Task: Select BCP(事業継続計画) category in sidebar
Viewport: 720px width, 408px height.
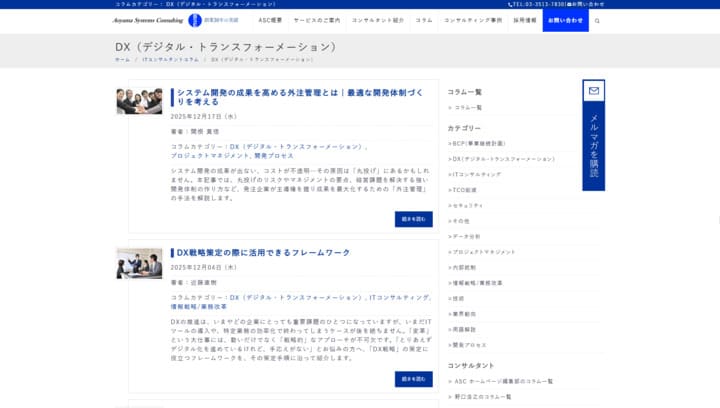Action: (x=477, y=144)
